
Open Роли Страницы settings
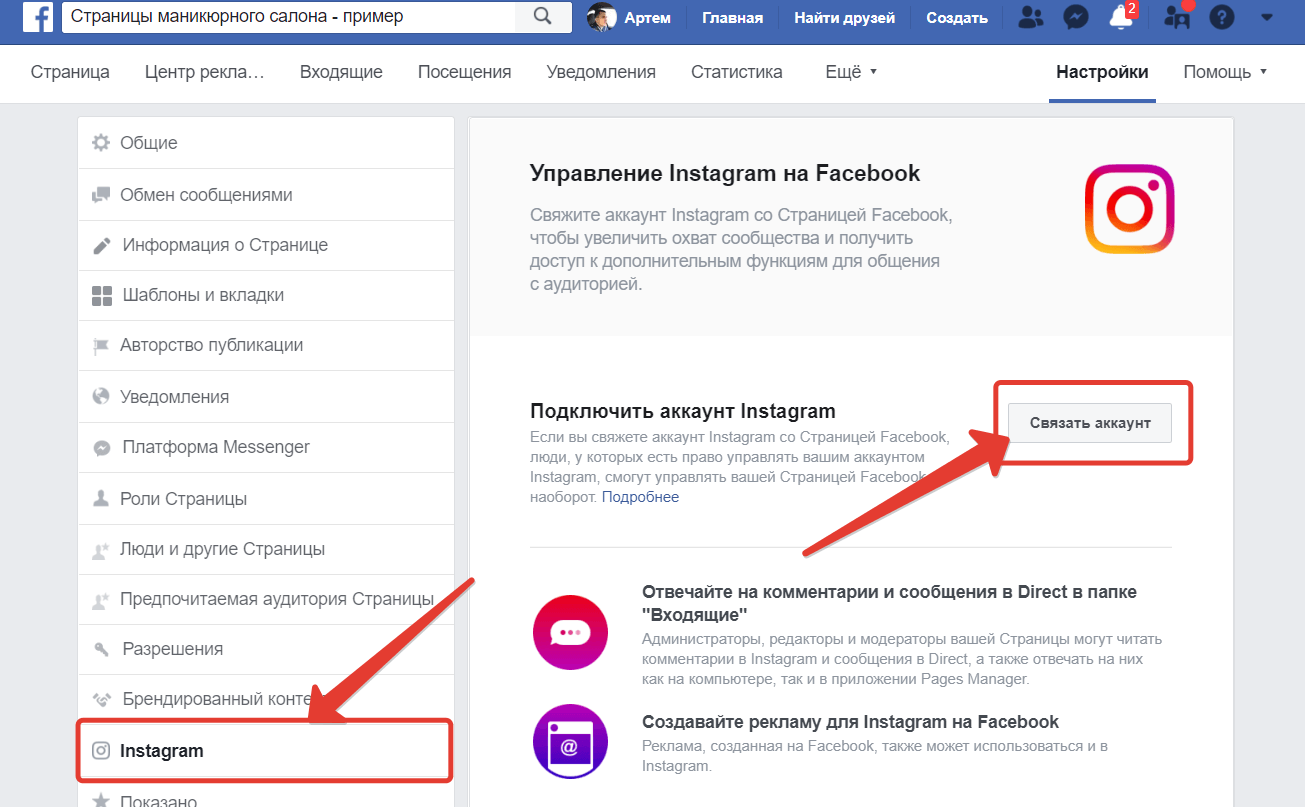tap(266, 499)
